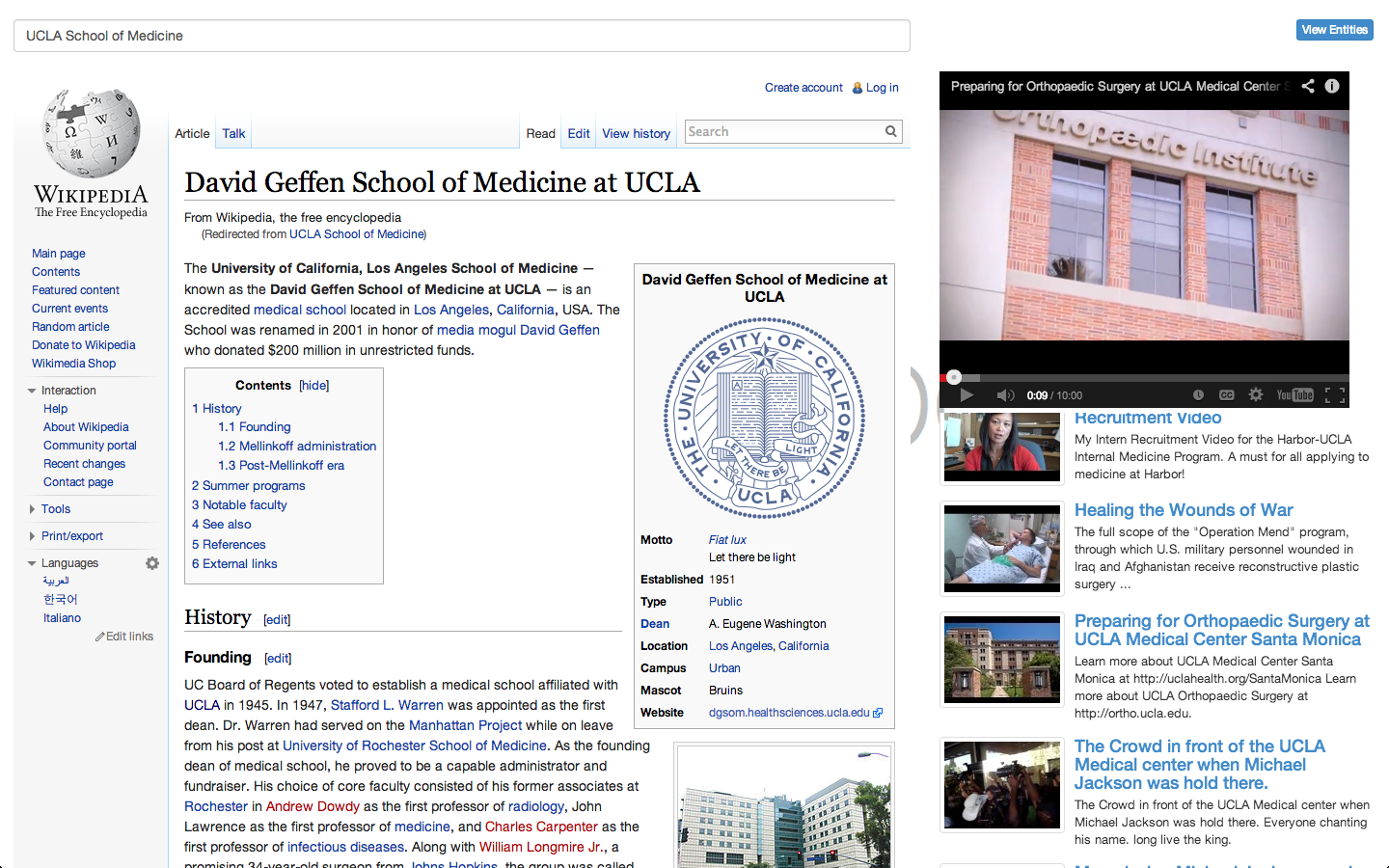Open the Main page link

[x=59, y=254]
